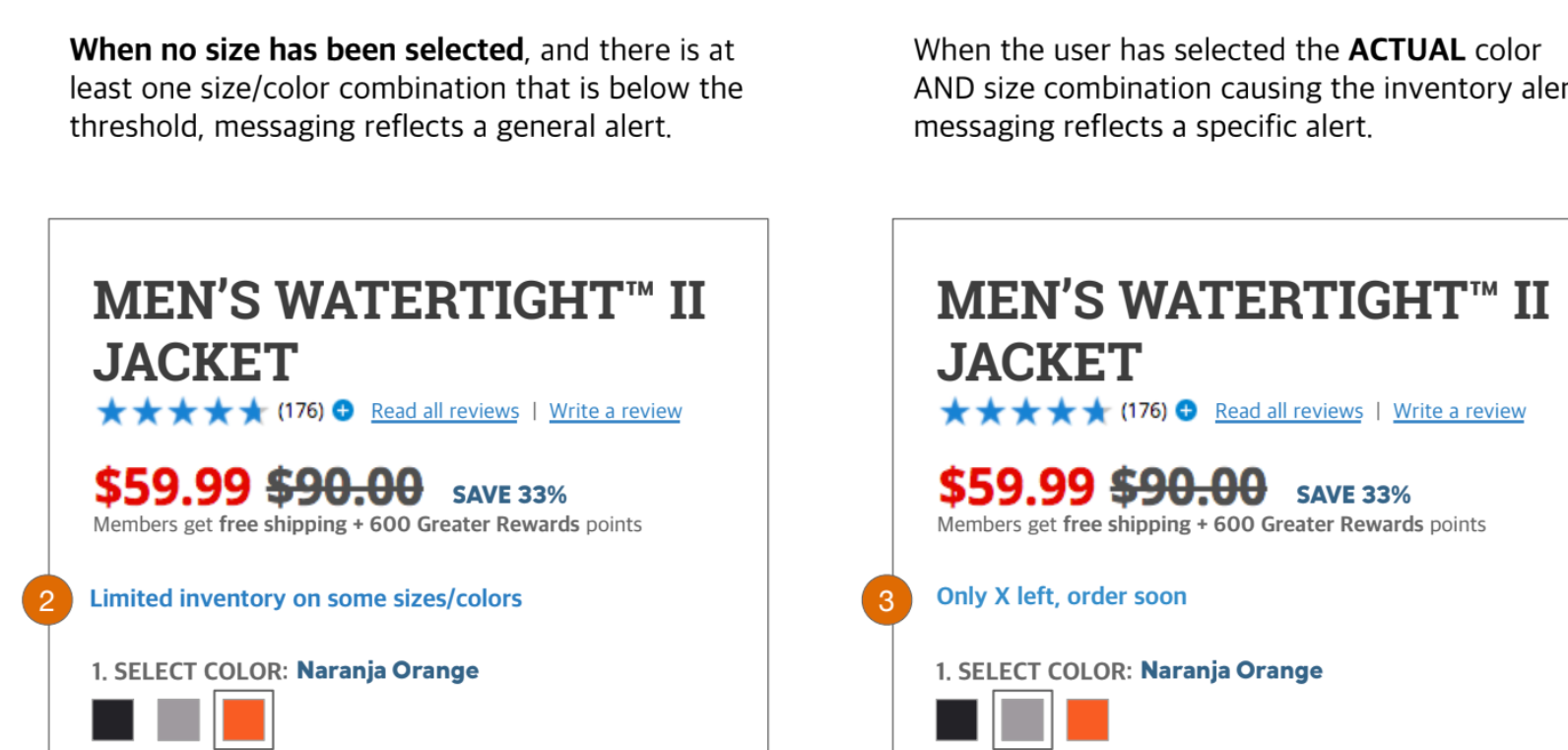Open 'Write a review' link in left panel
1568x750 pixels.
click(616, 411)
